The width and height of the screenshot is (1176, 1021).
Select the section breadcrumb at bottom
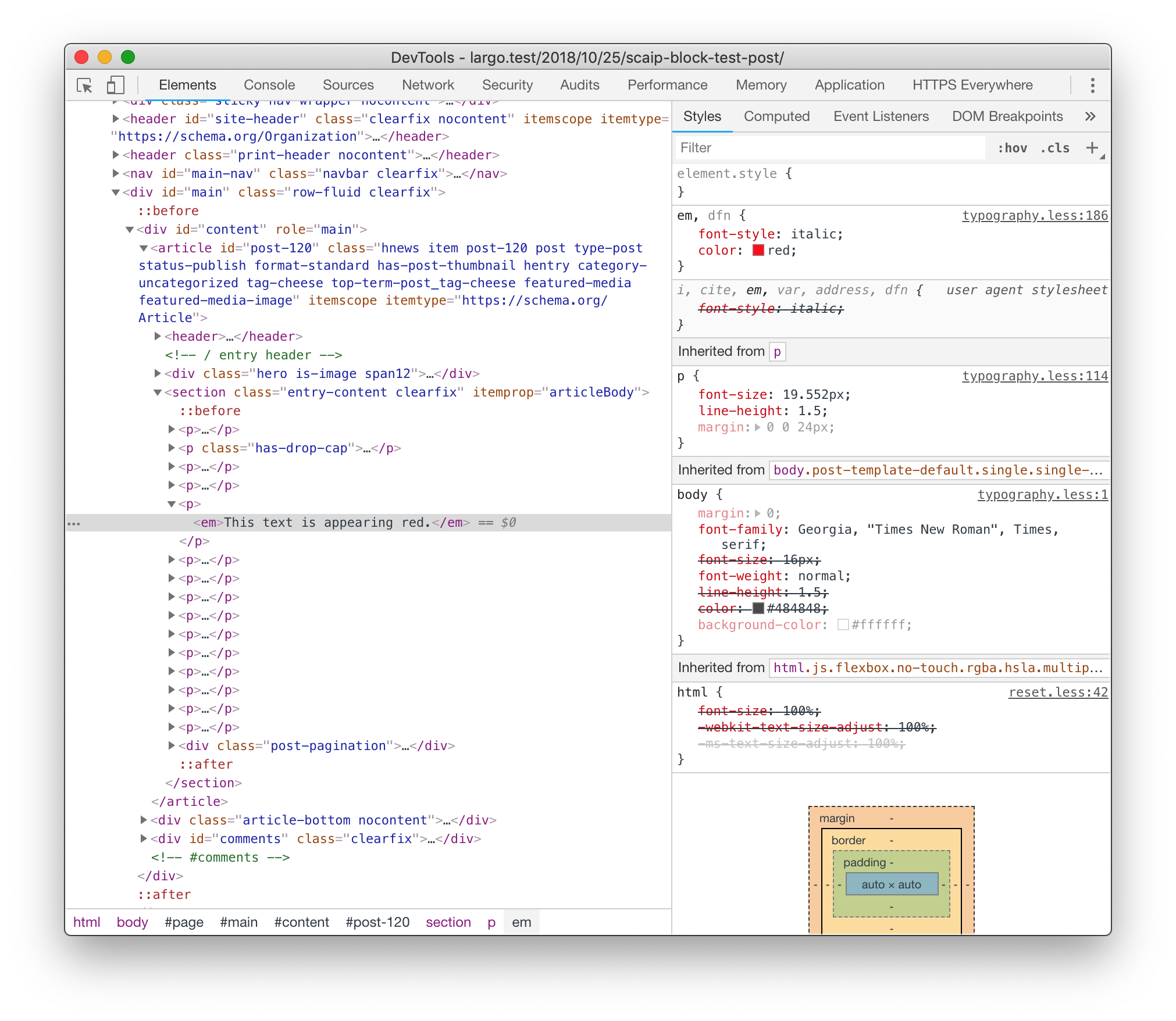pos(448,922)
